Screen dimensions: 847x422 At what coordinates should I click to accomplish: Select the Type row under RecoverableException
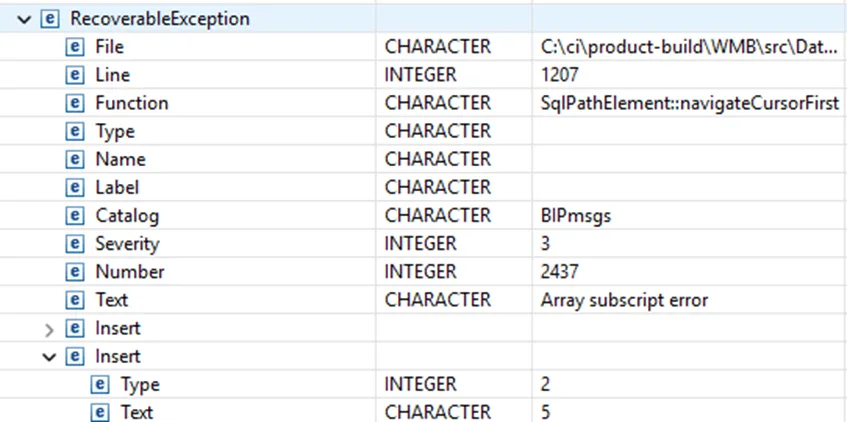[x=424, y=131]
